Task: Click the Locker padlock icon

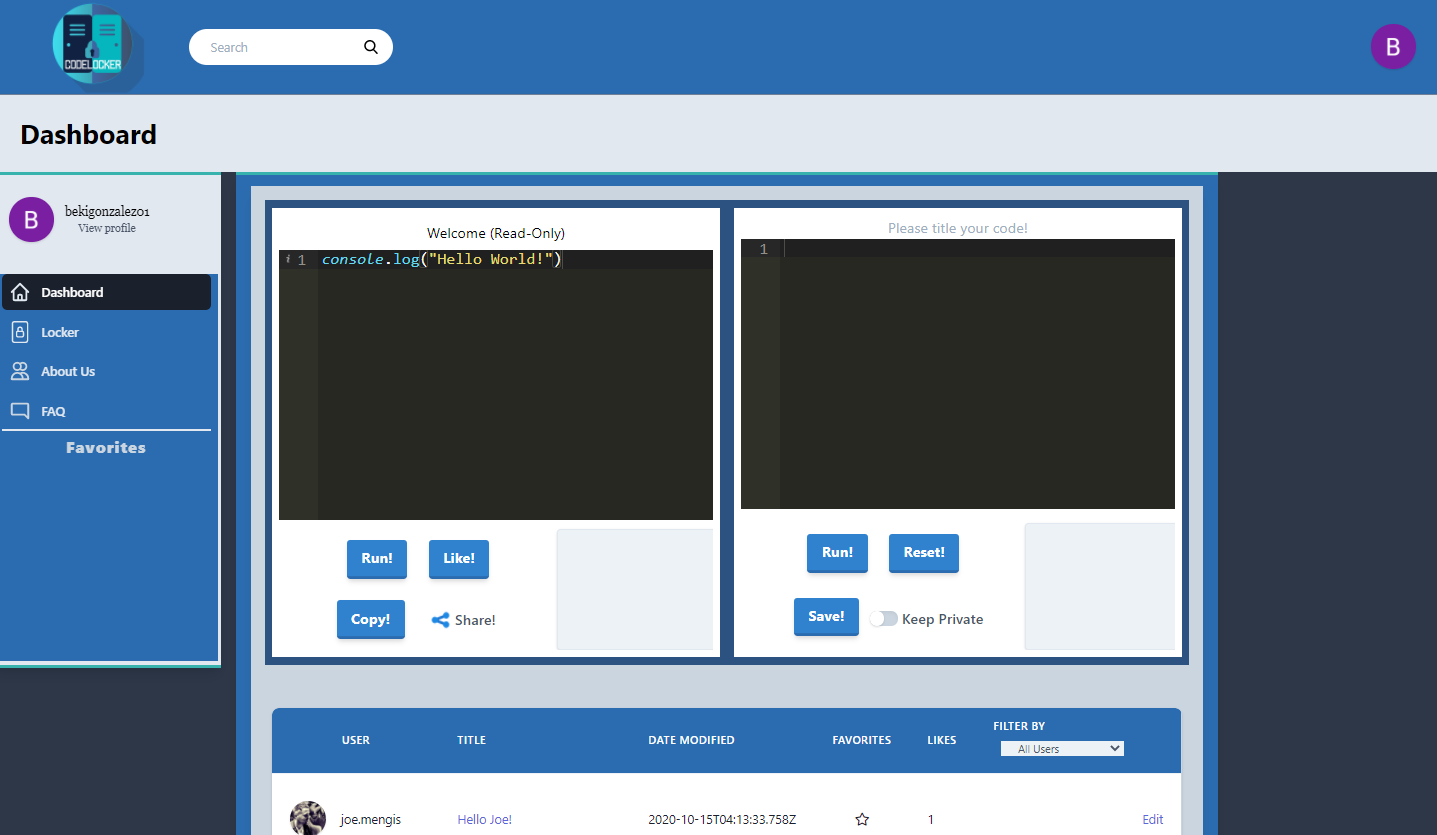Action: click(19, 332)
